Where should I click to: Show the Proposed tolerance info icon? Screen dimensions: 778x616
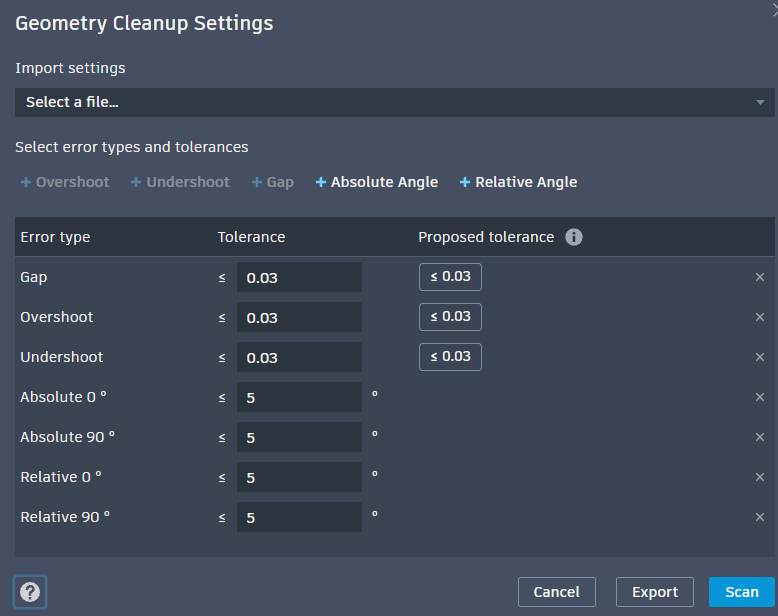coord(574,237)
